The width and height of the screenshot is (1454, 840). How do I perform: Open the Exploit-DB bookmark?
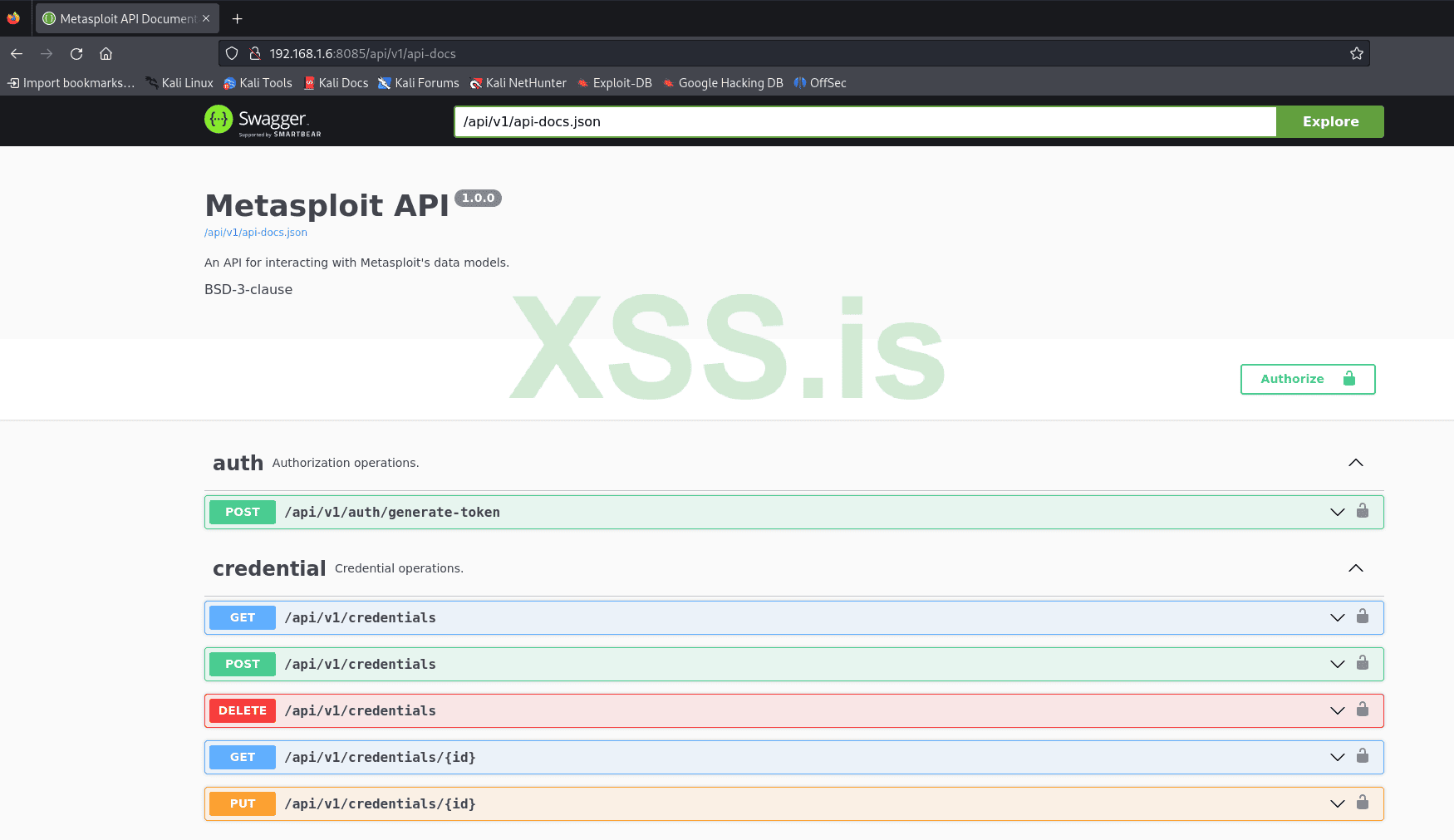pos(615,83)
